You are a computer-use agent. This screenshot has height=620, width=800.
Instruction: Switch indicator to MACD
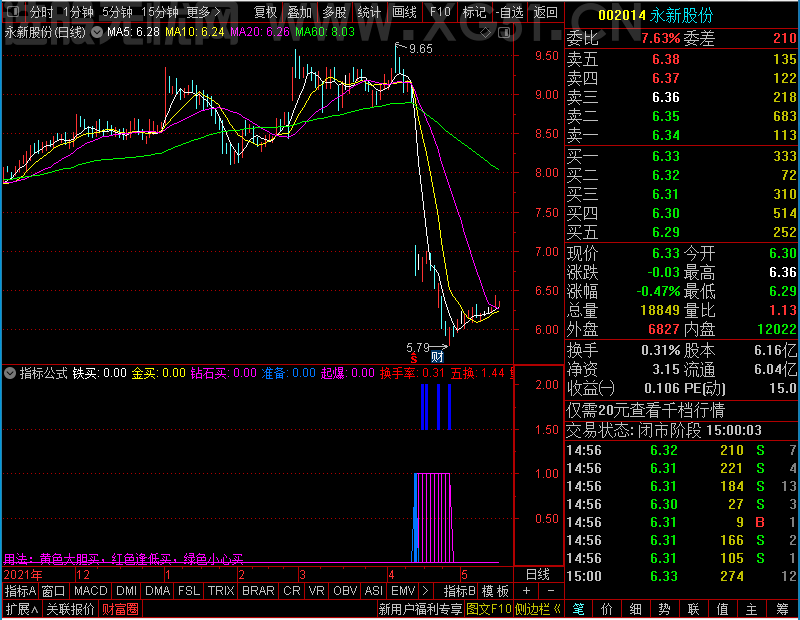(x=91, y=591)
